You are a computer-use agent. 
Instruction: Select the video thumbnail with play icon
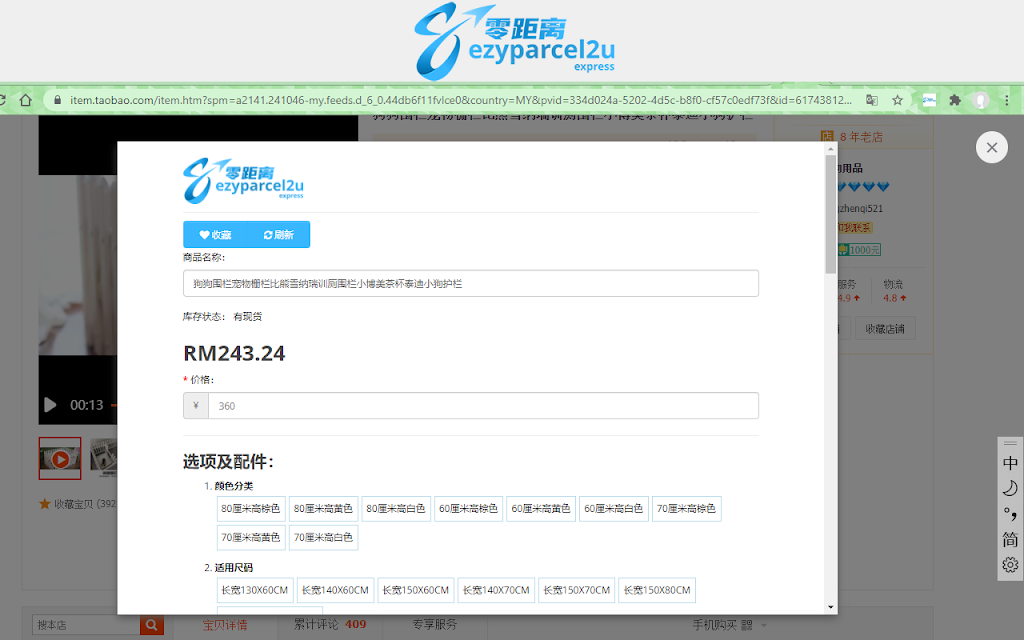[x=60, y=458]
